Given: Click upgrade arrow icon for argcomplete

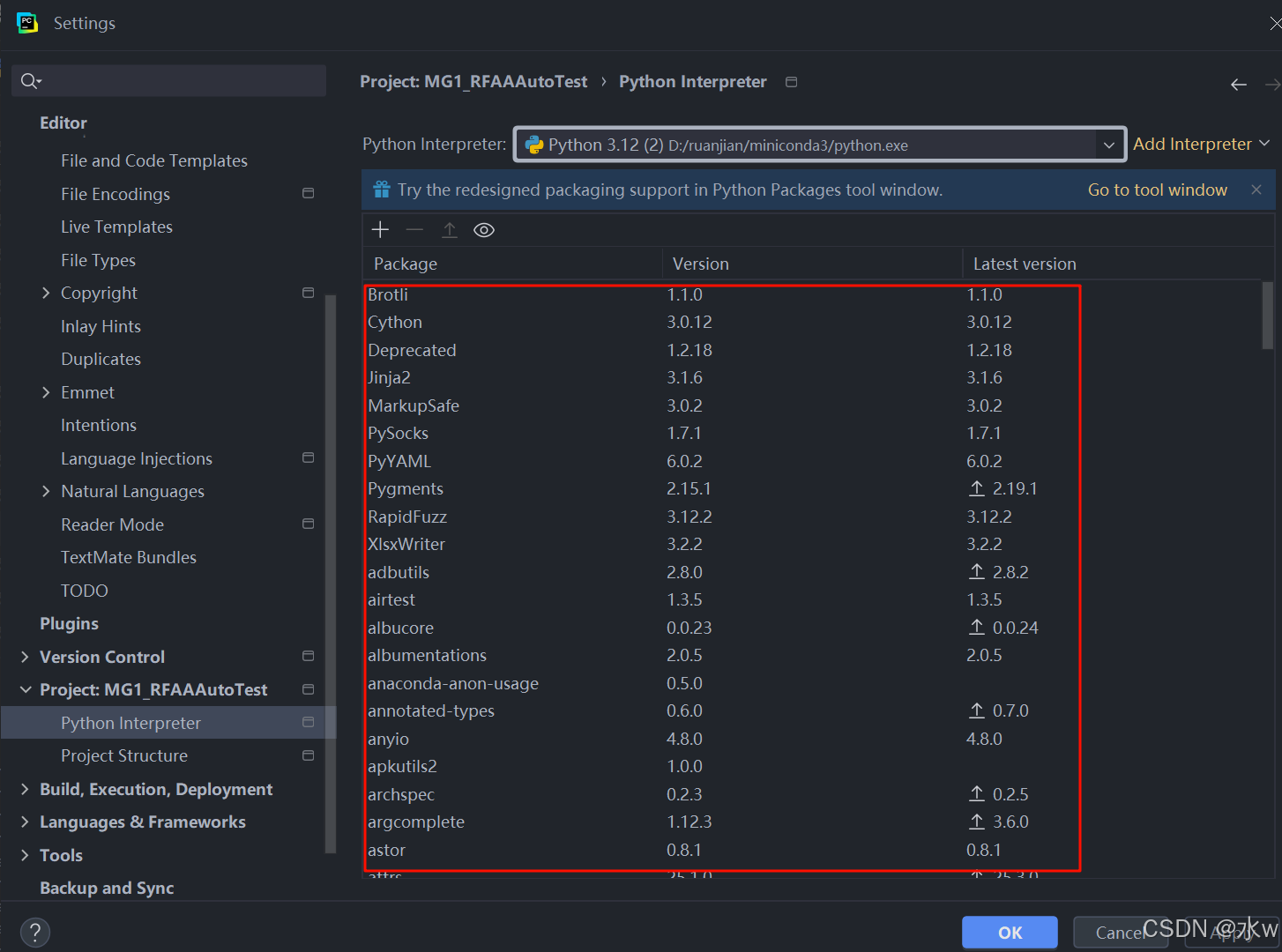Looking at the screenshot, I should 977,822.
